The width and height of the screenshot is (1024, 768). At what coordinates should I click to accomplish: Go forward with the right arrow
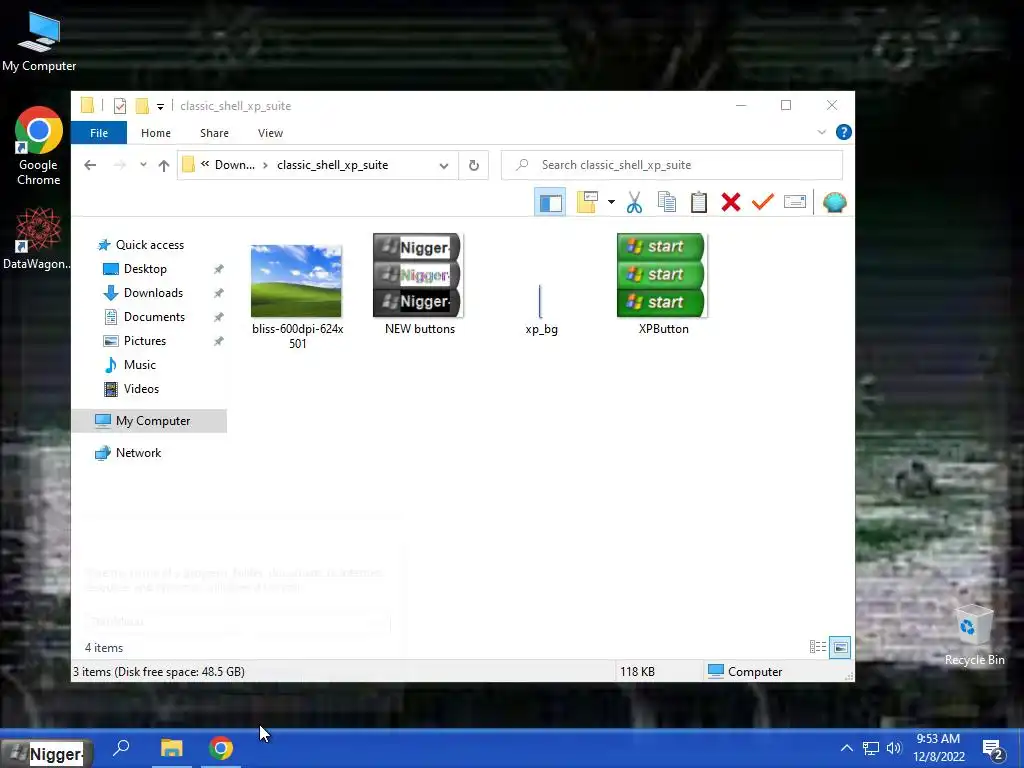[120, 165]
